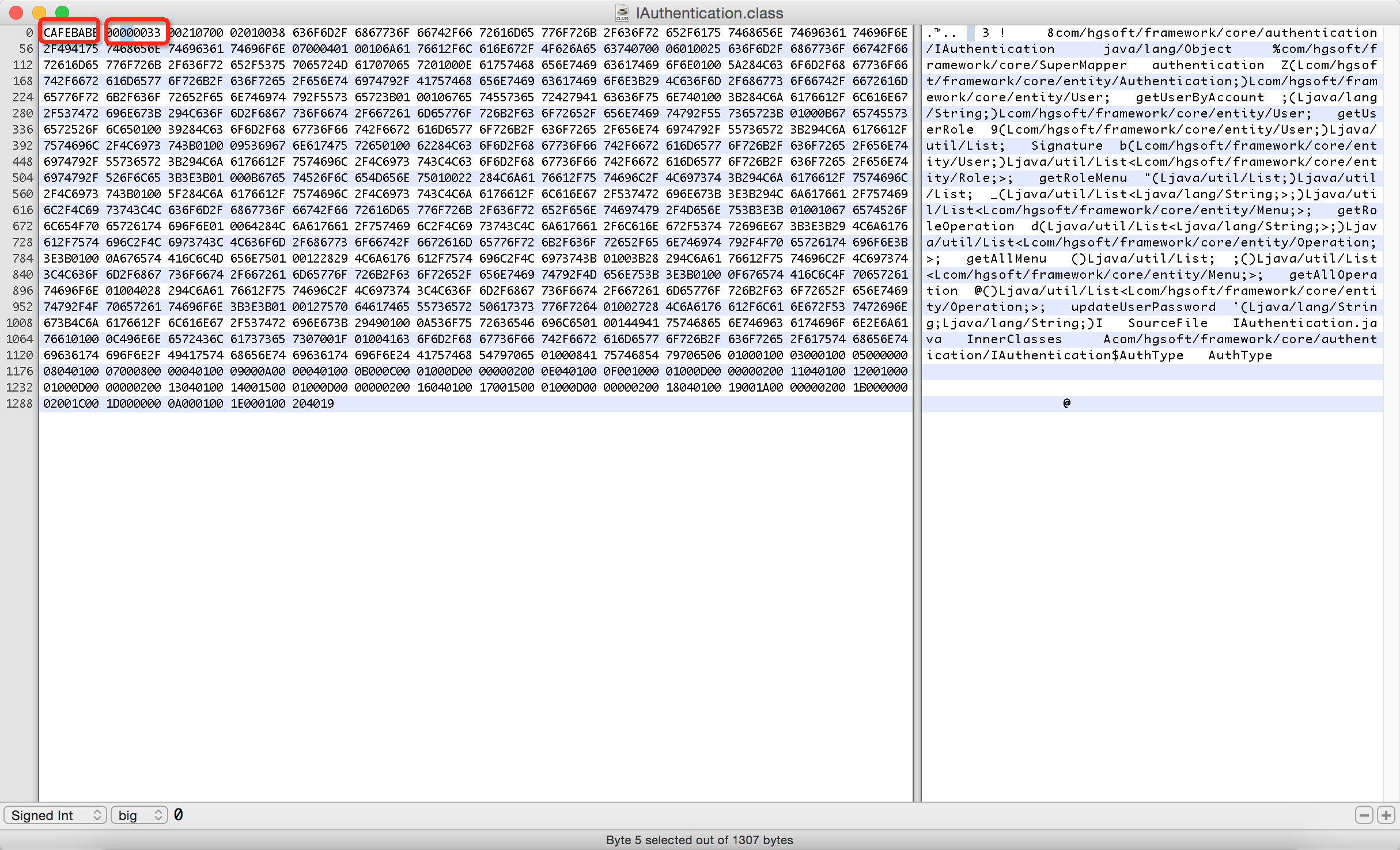This screenshot has width=1400, height=850.
Task: Click the minus button in data inspector
Action: (x=1364, y=815)
